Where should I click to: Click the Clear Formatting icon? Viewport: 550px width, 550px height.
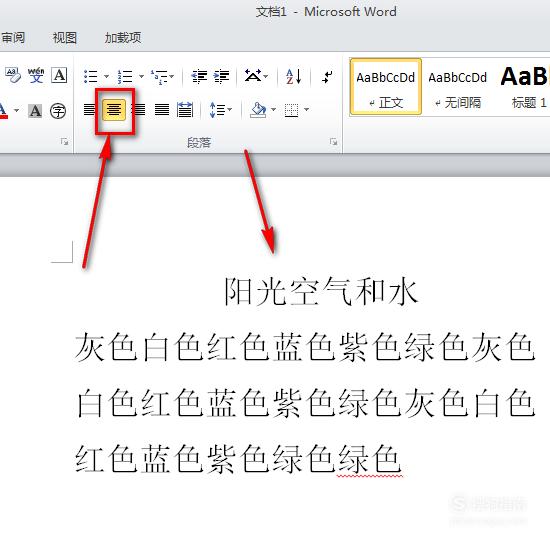(x=13, y=75)
